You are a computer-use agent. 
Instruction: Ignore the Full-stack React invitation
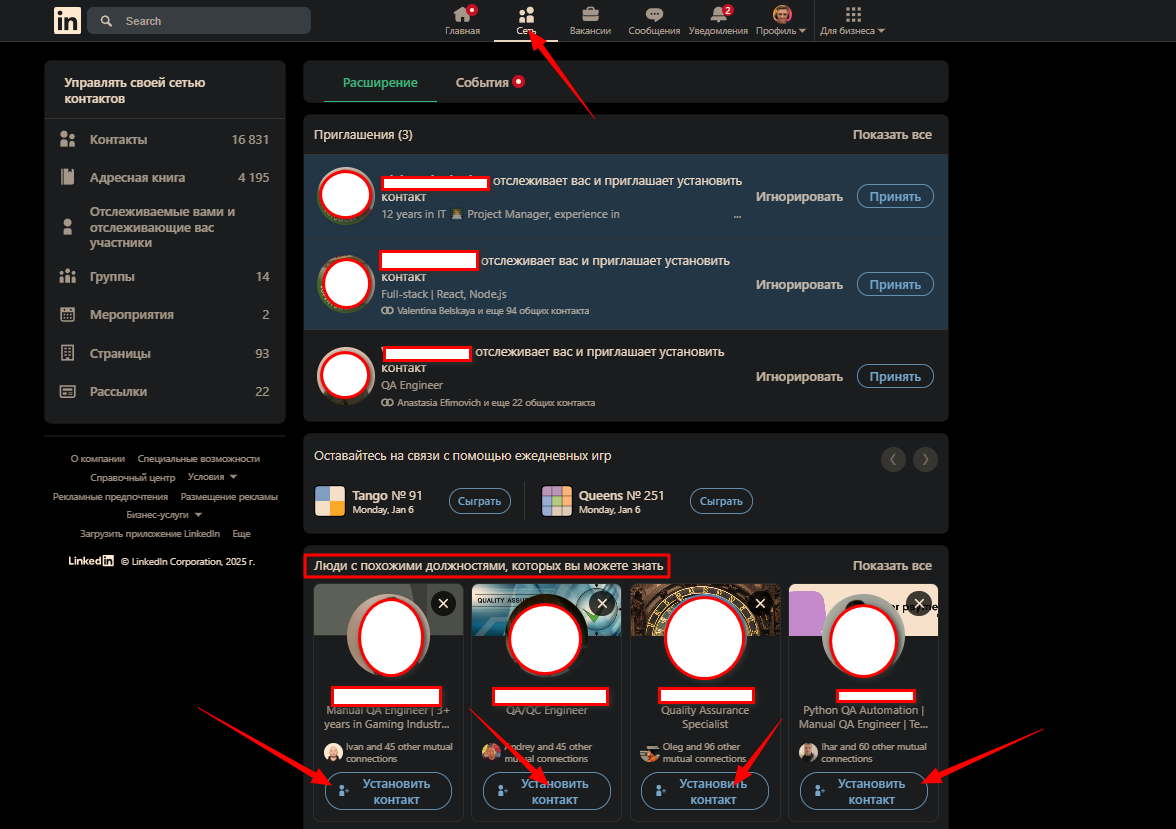click(799, 284)
